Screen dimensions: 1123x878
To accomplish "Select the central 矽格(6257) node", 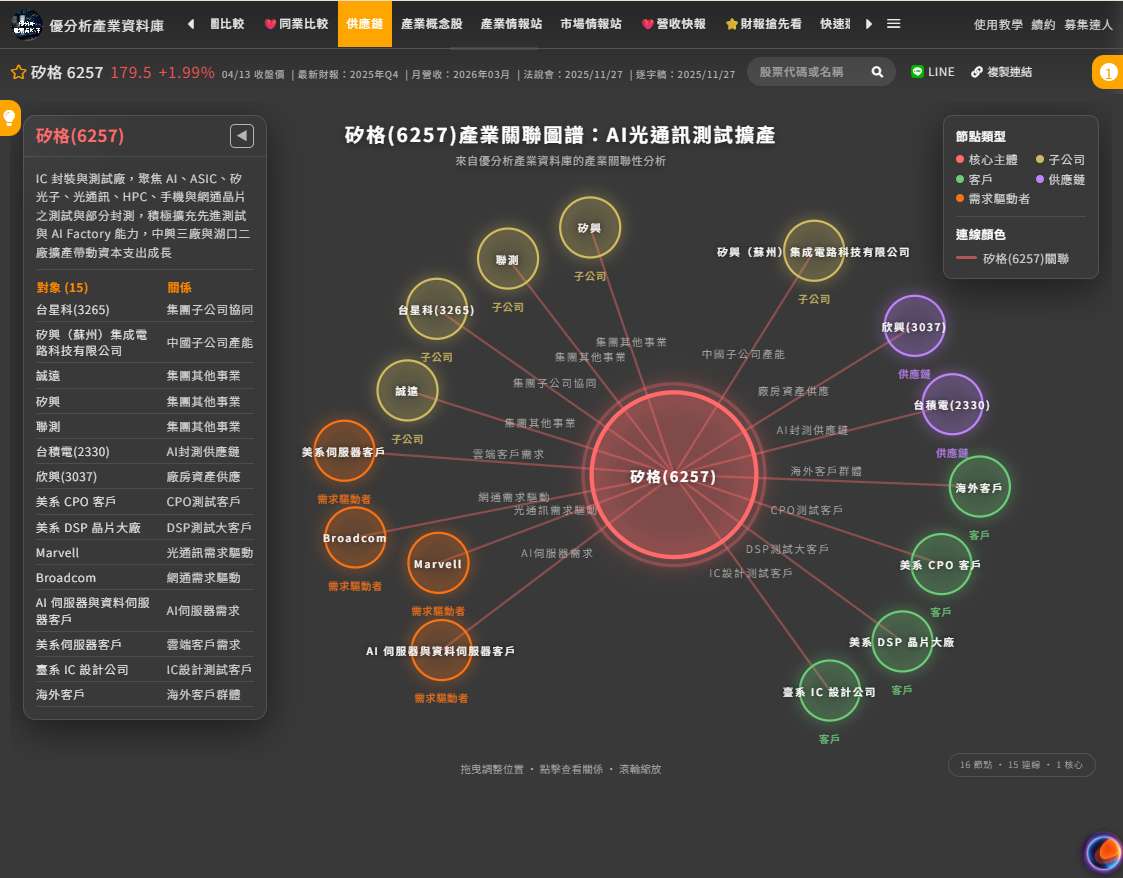I will (x=672, y=476).
